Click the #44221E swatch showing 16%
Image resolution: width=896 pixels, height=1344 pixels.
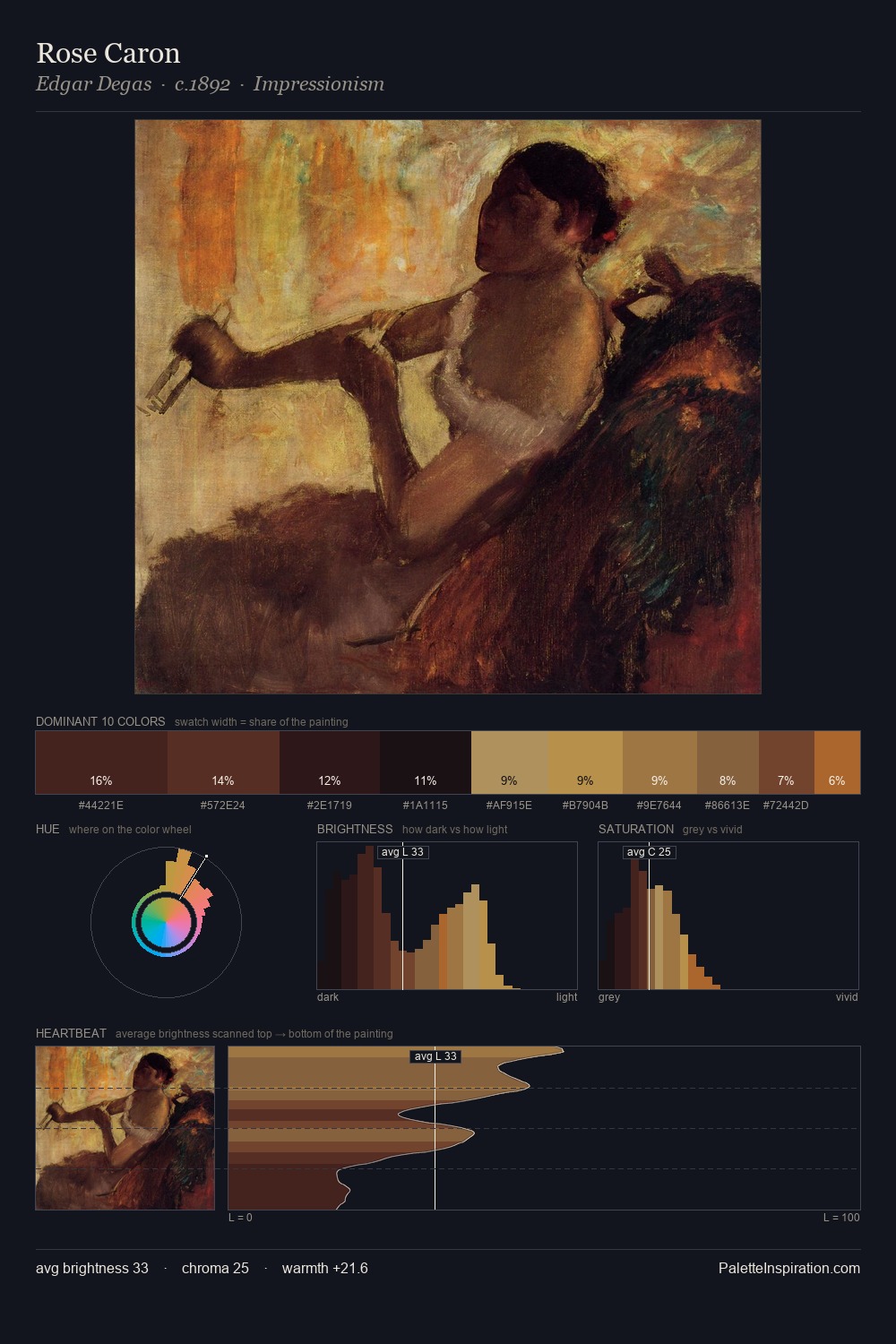click(x=101, y=762)
